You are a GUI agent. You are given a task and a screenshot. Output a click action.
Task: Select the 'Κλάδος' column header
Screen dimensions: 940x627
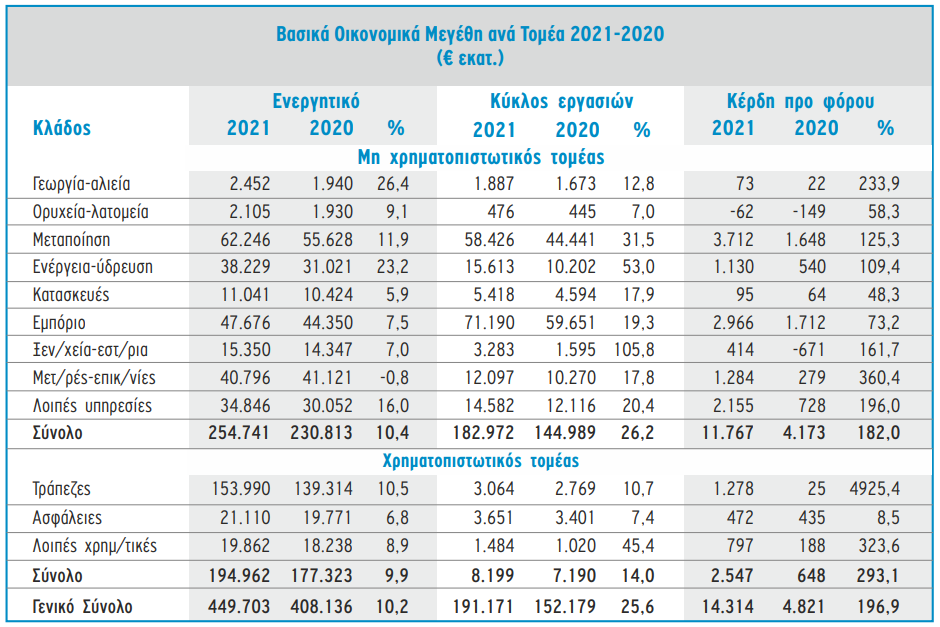click(x=62, y=128)
